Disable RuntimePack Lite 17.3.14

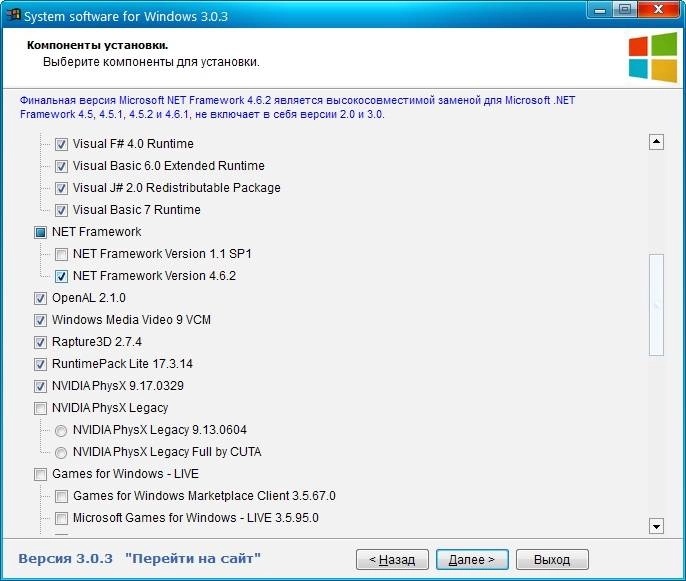point(40,364)
